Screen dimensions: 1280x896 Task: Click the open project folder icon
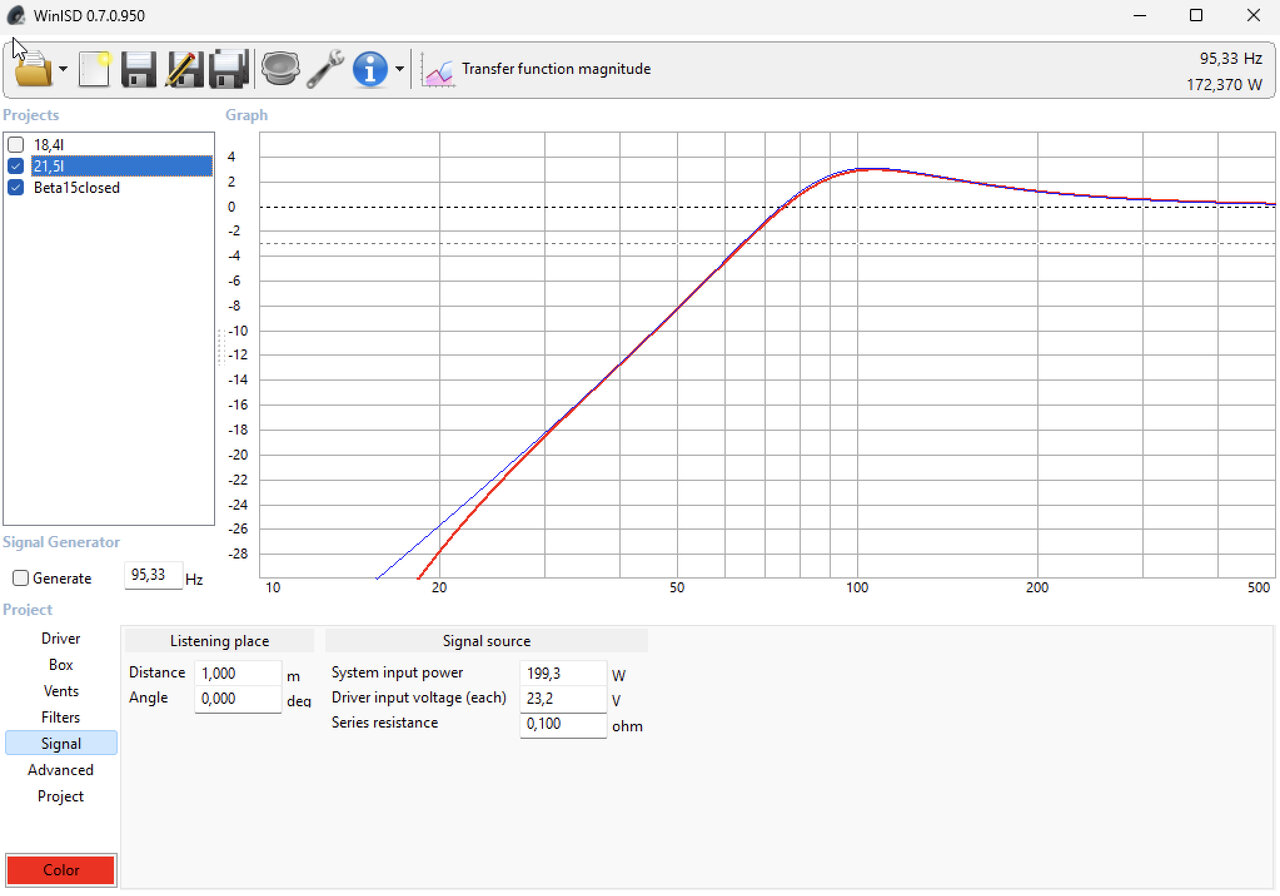coord(33,69)
